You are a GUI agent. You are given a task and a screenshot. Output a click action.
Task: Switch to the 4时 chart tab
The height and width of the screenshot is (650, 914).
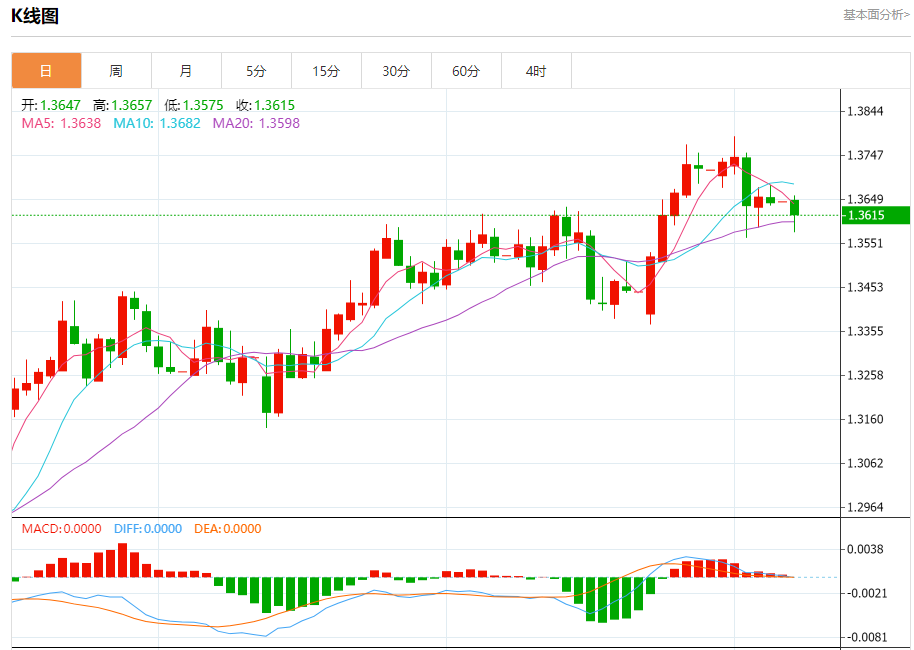(x=536, y=71)
